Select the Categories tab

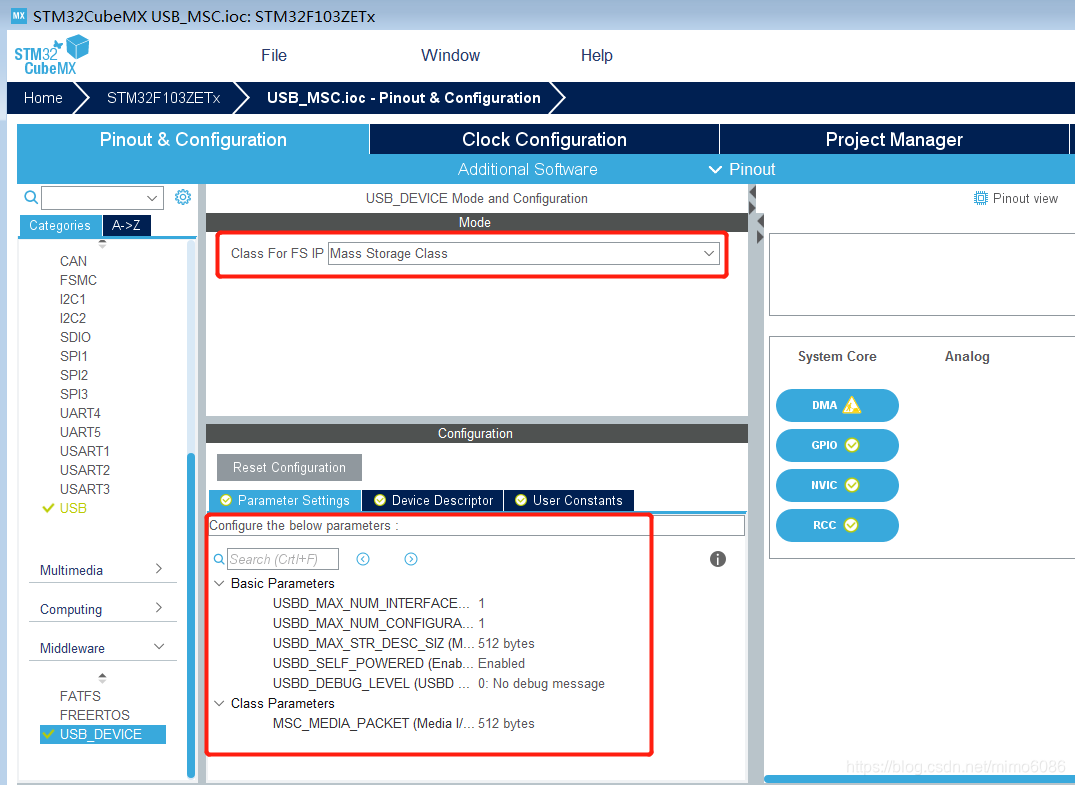[60, 226]
